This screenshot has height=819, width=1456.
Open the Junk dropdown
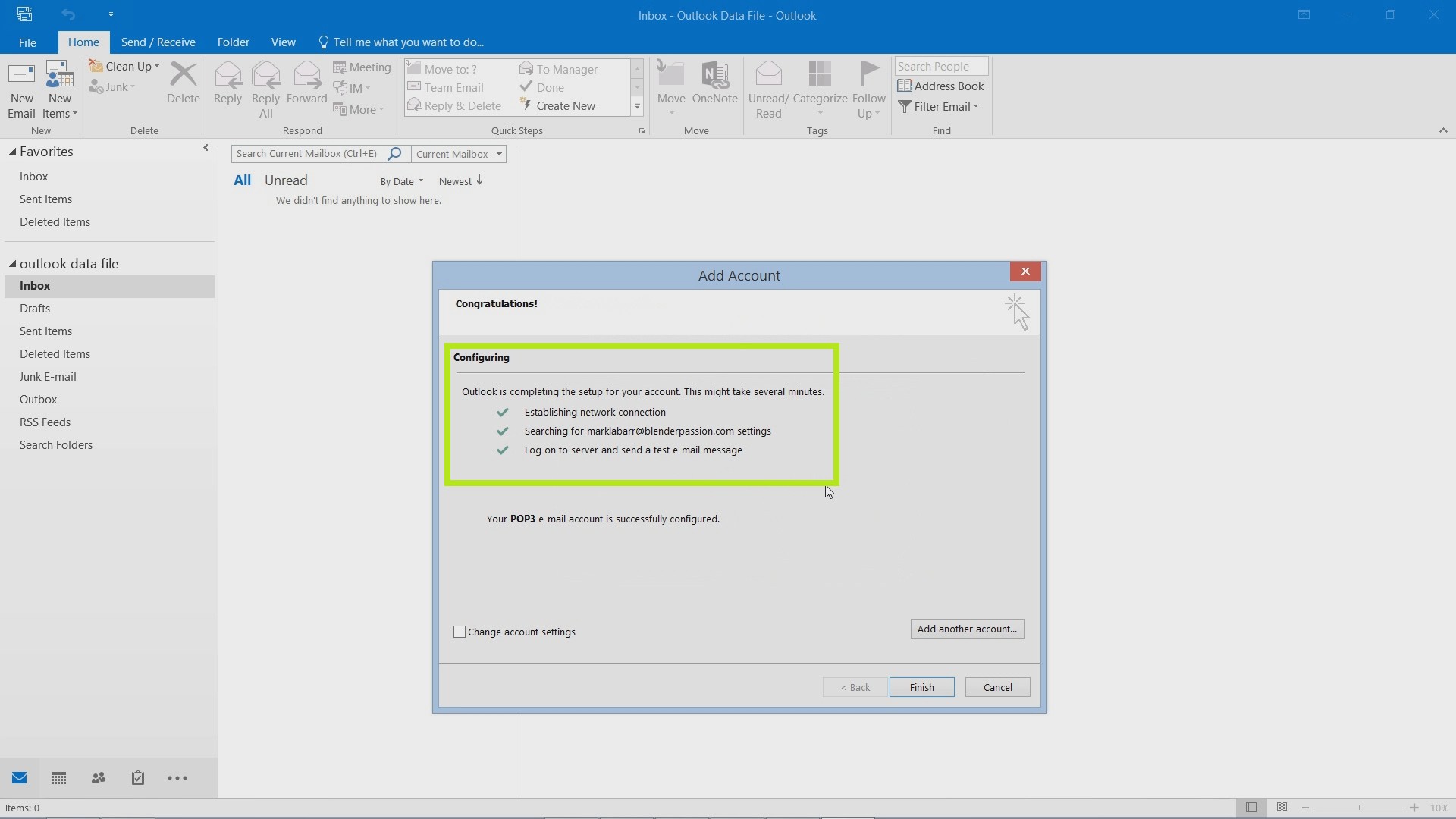(112, 87)
